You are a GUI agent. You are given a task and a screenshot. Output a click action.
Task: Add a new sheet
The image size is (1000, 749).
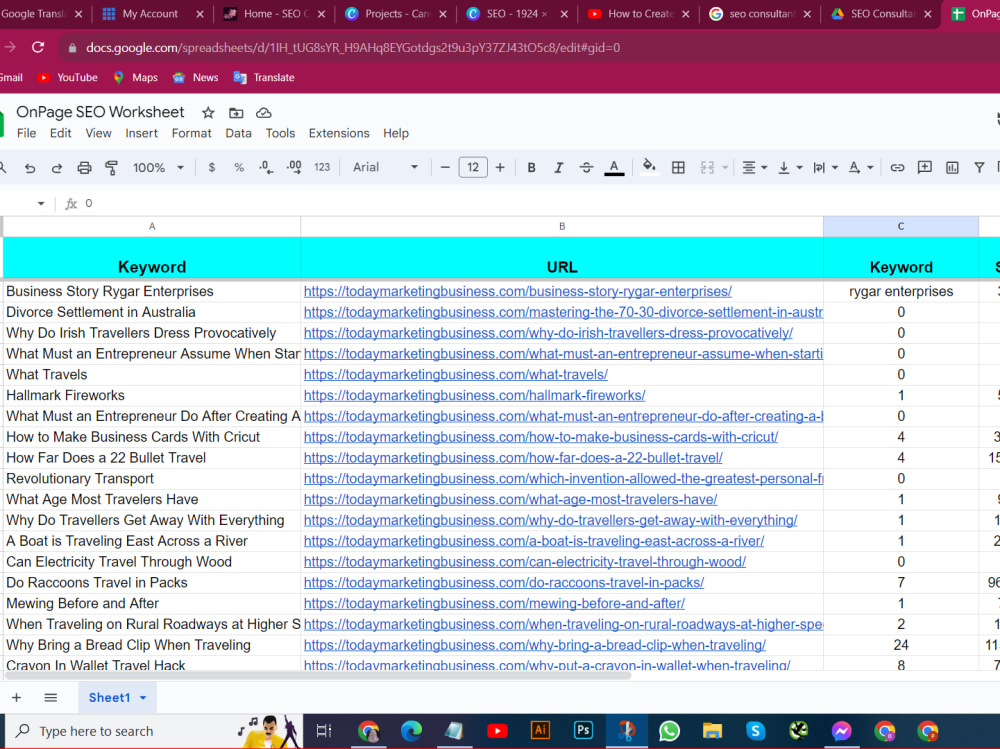(17, 697)
